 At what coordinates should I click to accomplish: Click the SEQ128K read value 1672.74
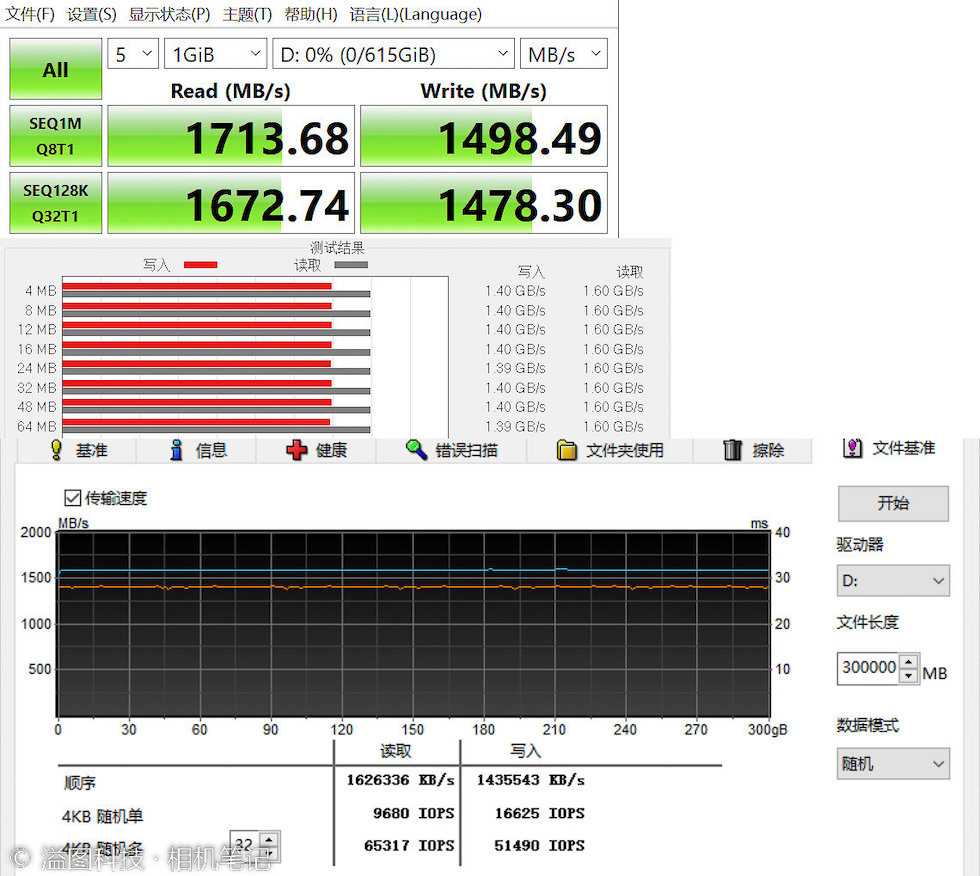pos(231,203)
